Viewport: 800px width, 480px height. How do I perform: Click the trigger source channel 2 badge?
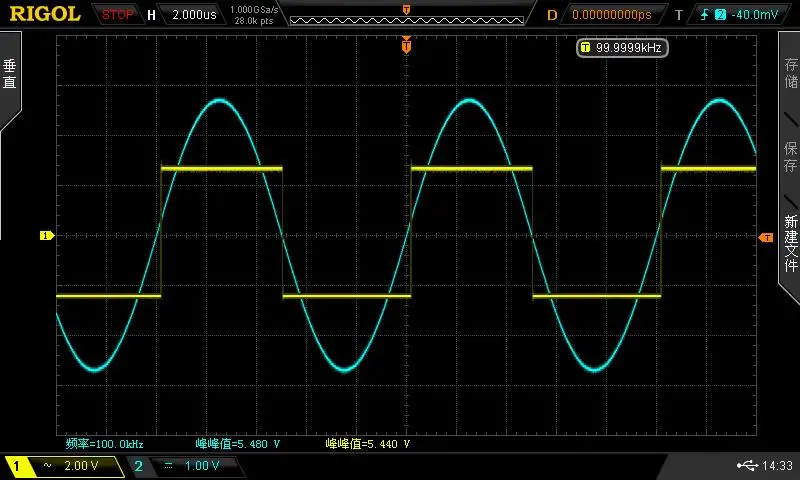click(x=720, y=14)
